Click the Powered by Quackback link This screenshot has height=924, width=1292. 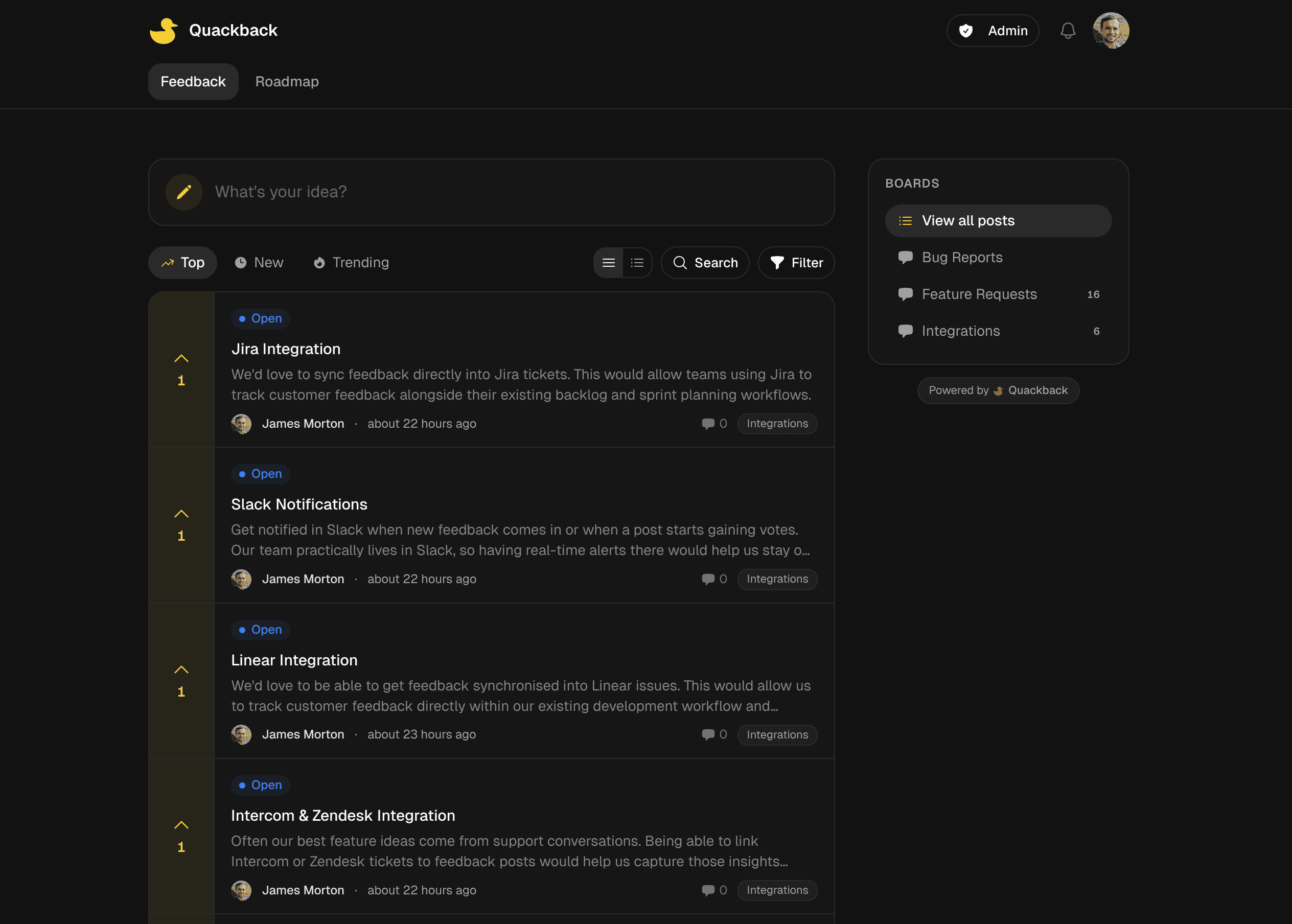998,390
